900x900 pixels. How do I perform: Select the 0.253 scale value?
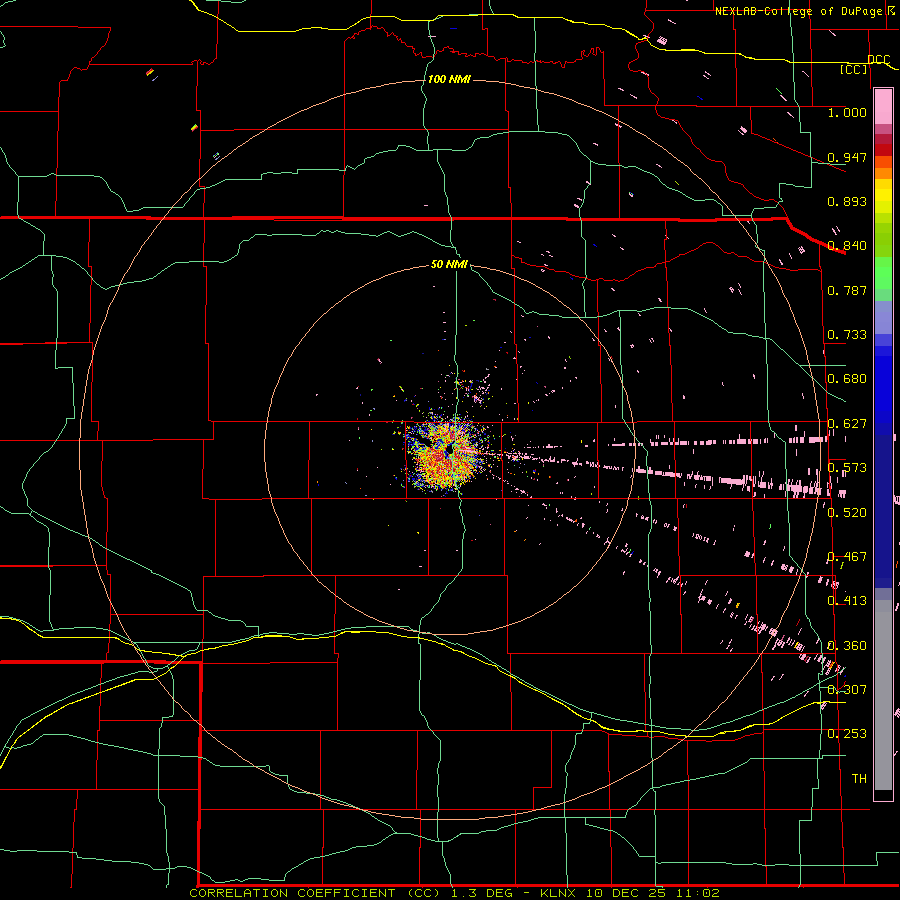(847, 734)
